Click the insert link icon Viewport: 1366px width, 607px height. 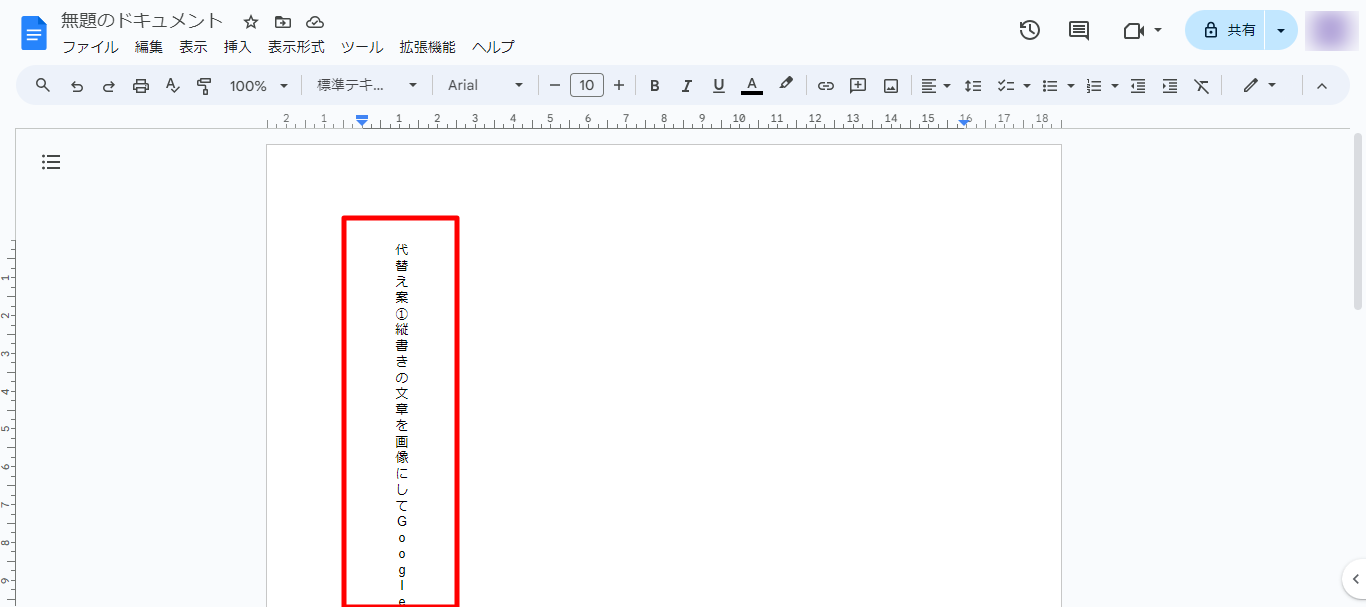coord(825,86)
